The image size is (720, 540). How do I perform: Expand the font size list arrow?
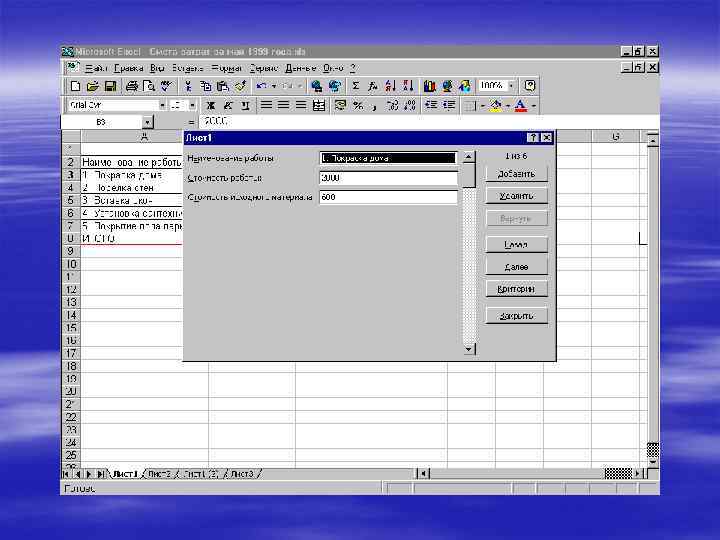(193, 106)
